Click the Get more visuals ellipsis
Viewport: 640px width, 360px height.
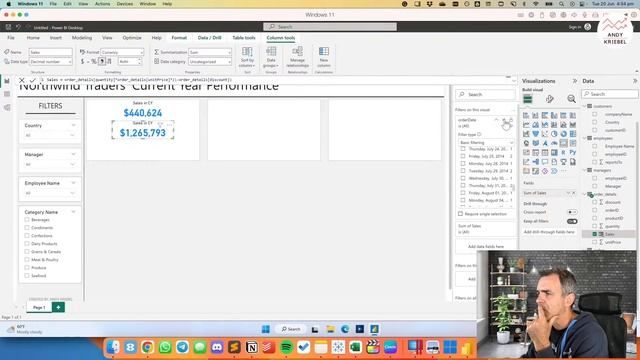point(563,171)
